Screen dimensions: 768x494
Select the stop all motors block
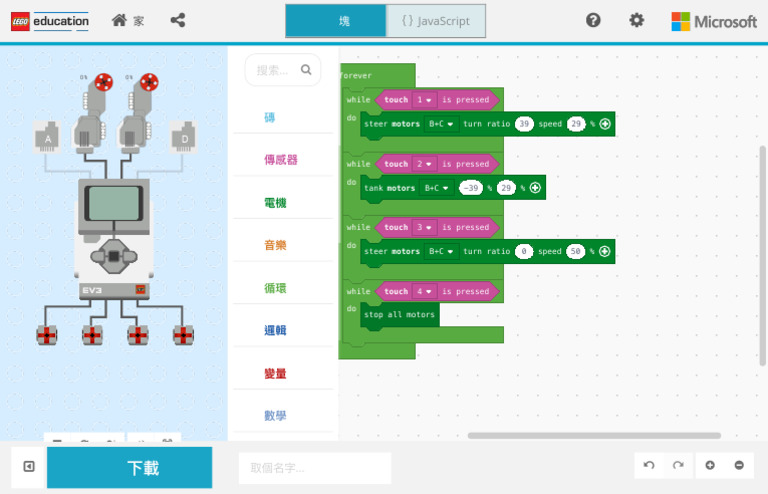coord(400,314)
